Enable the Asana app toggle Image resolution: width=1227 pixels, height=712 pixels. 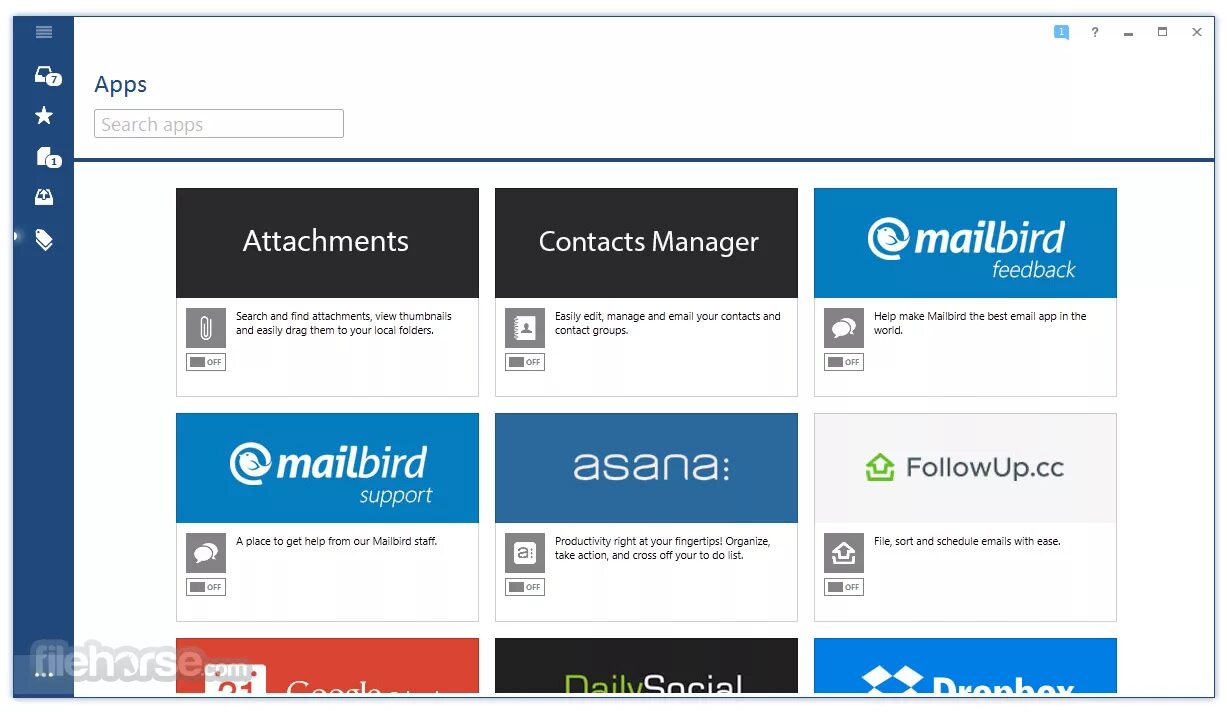tap(525, 587)
